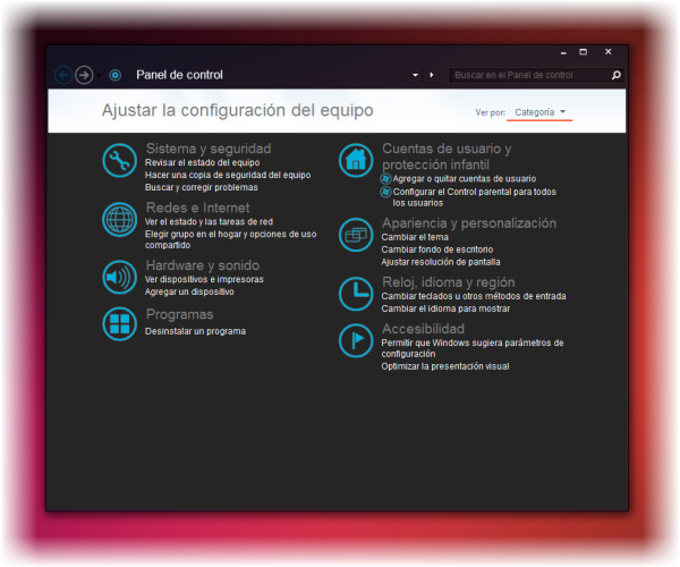Open the Apariencia y personalización heading

tap(469, 223)
